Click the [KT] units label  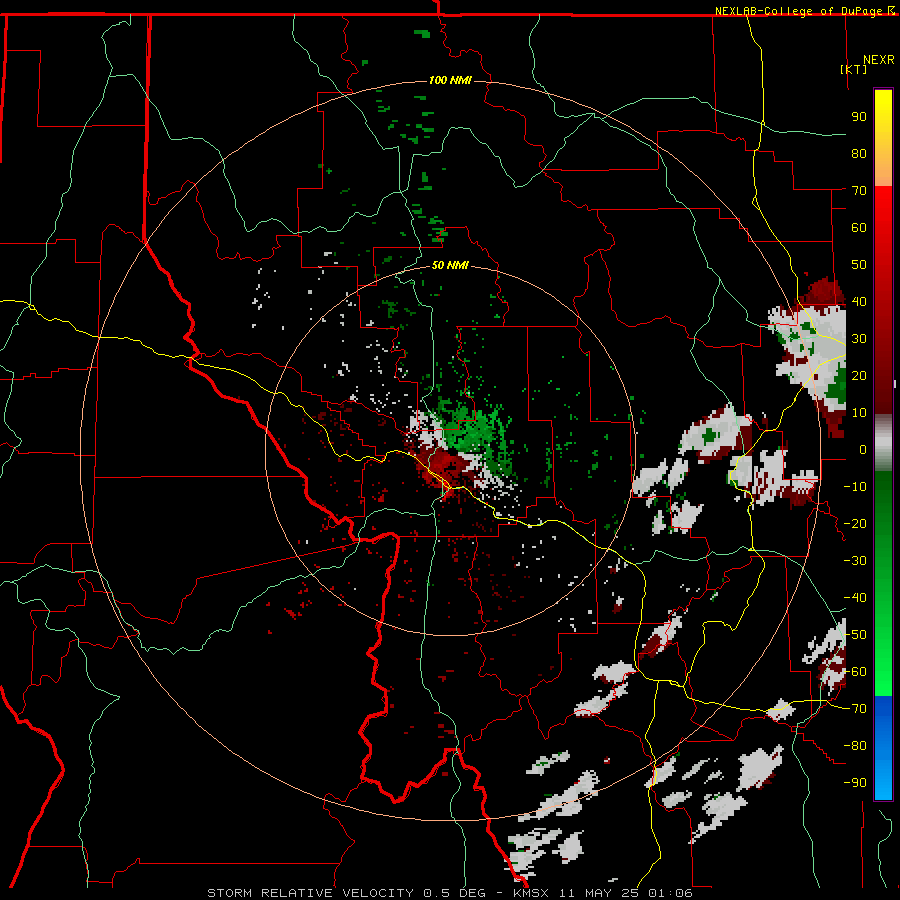[854, 69]
